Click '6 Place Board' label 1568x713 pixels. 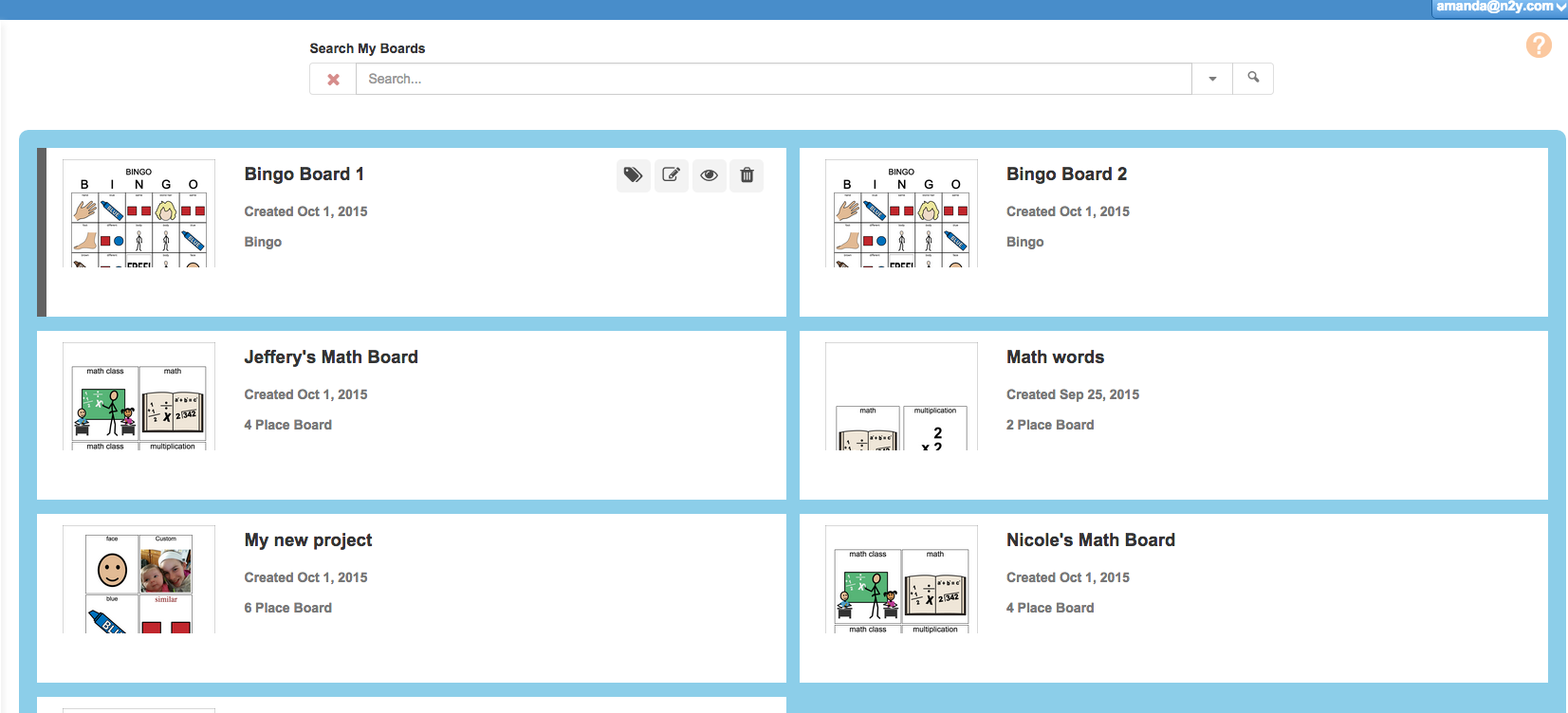click(x=288, y=608)
